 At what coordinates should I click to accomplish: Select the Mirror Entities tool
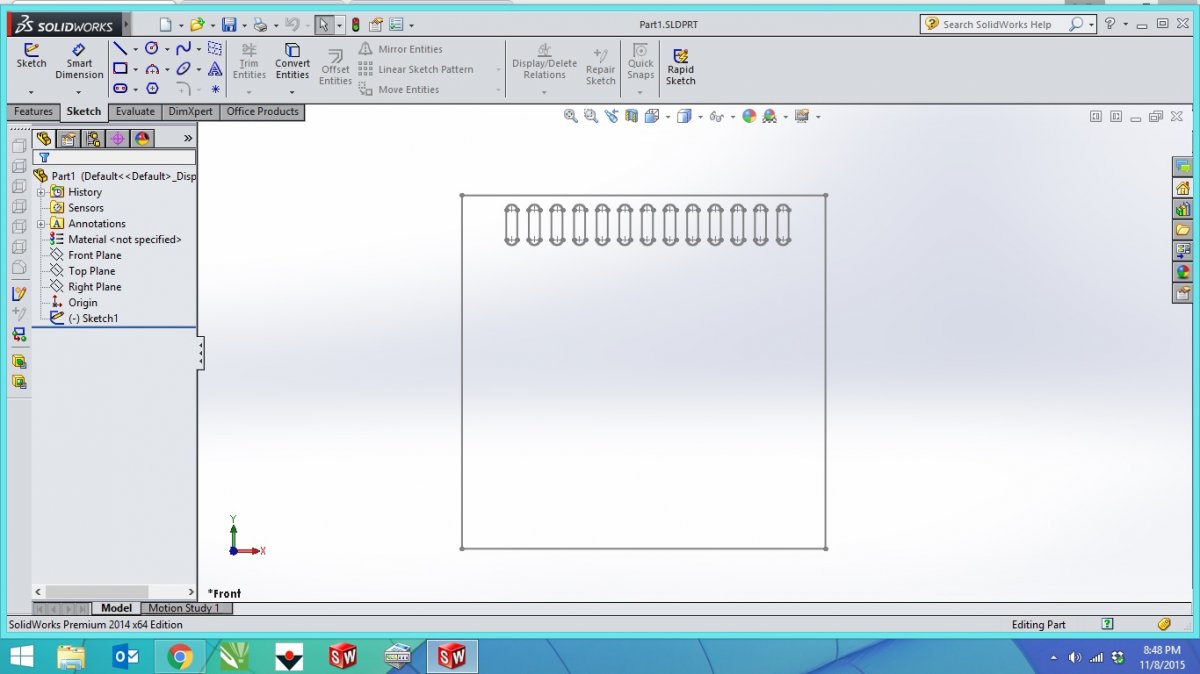(400, 49)
